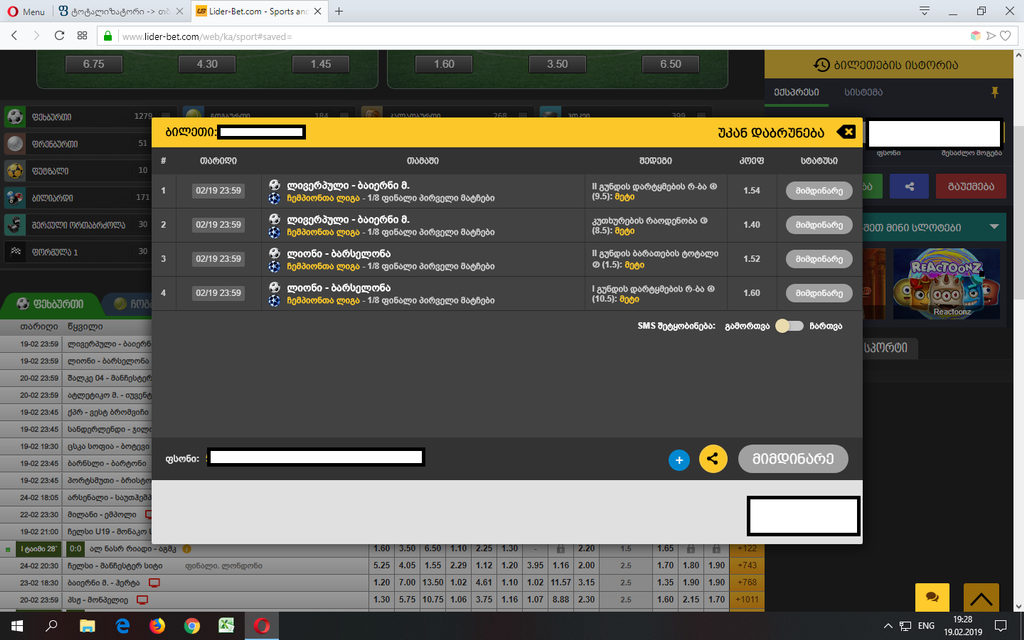Bookmark page with heart icon
The width and height of the screenshot is (1024, 640).
pos(1006,36)
